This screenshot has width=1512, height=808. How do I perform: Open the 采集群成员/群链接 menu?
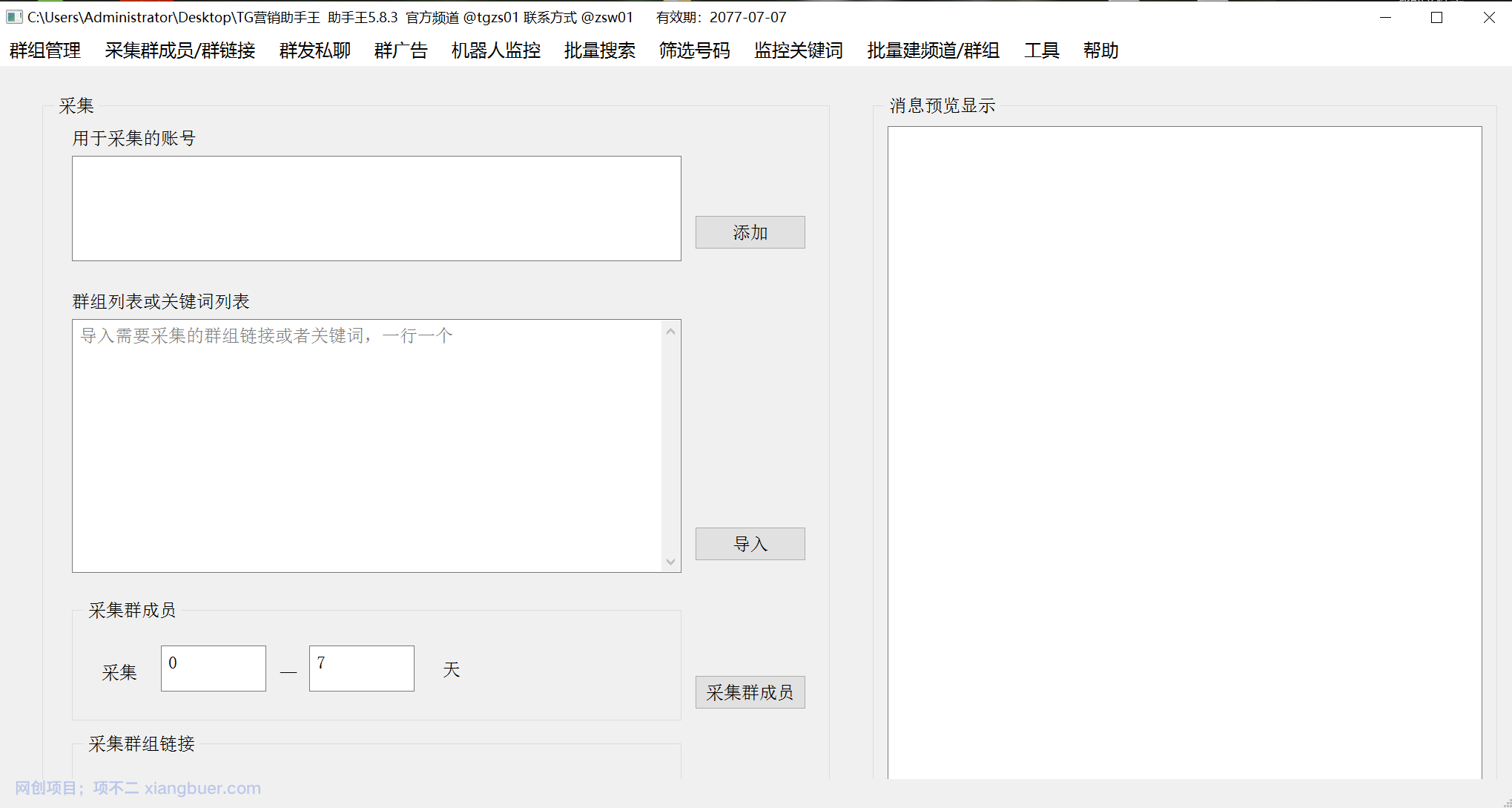tap(180, 50)
